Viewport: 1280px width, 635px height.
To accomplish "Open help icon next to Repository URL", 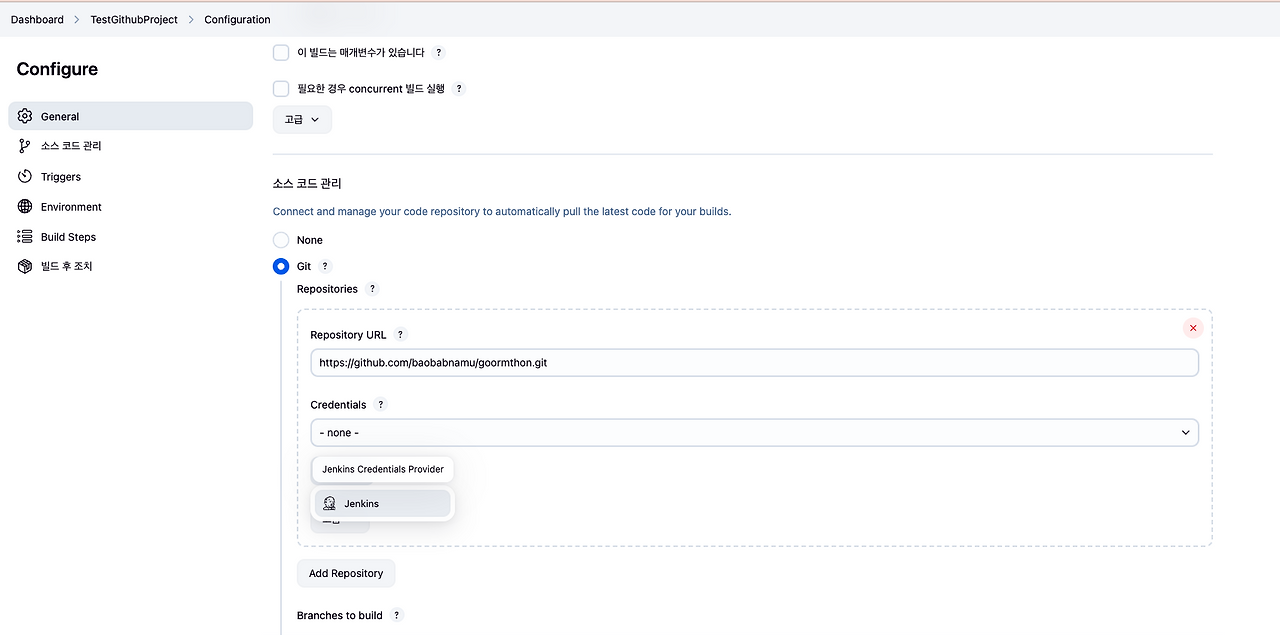I will pyautogui.click(x=400, y=335).
